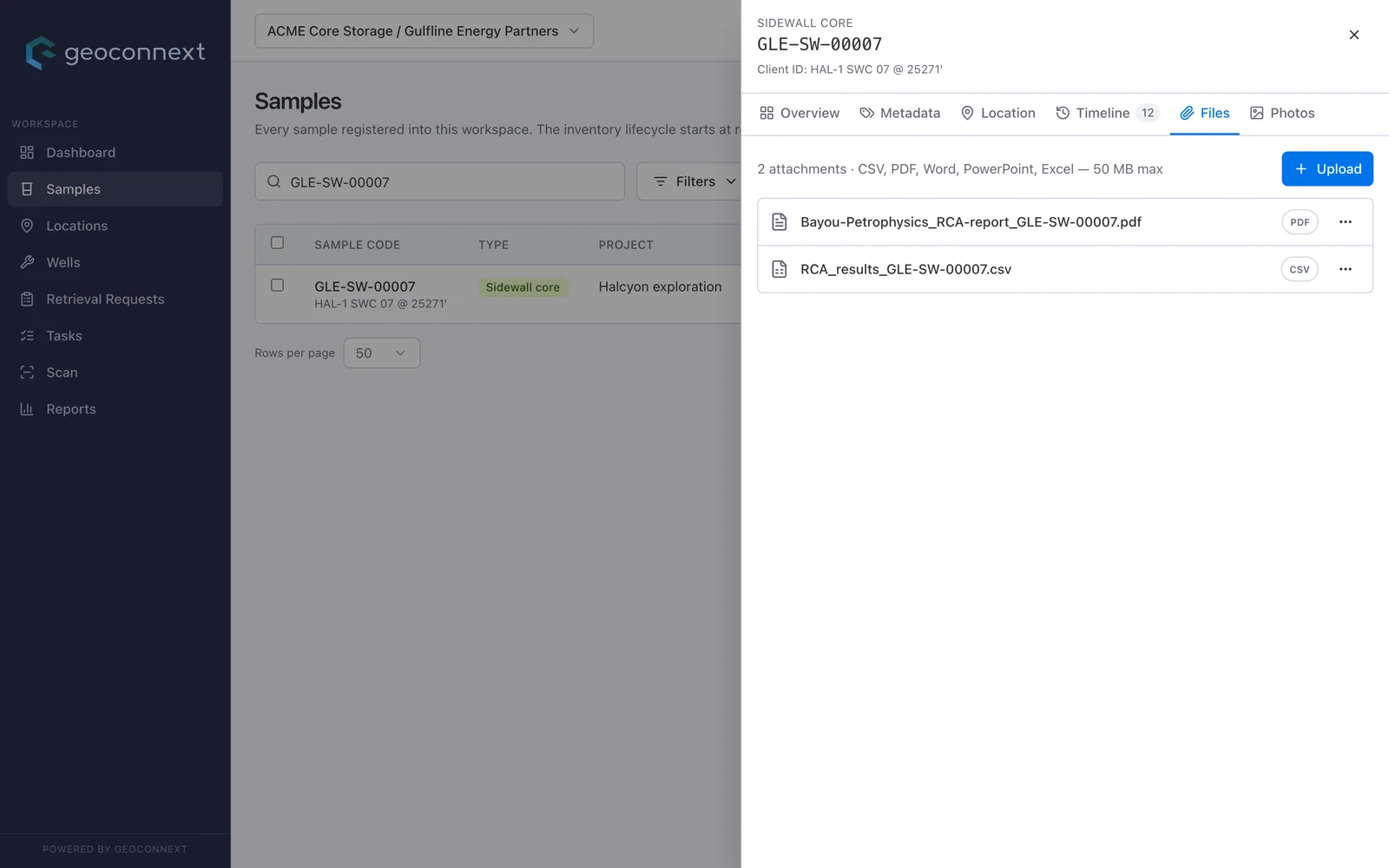1389x868 pixels.
Task: Click the Sample Code column header
Action: tap(357, 245)
